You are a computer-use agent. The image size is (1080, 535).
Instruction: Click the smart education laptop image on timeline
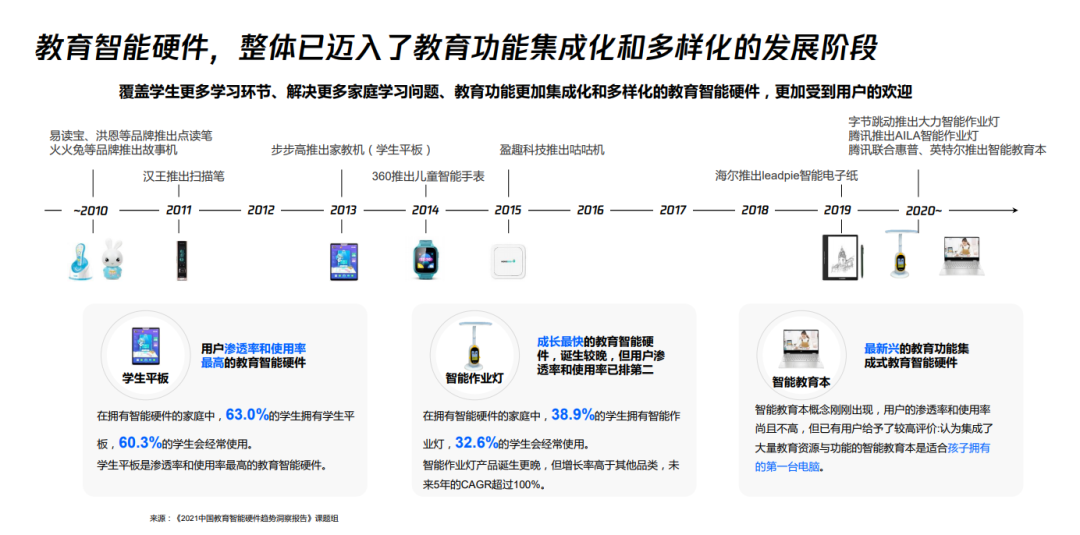coord(963,257)
